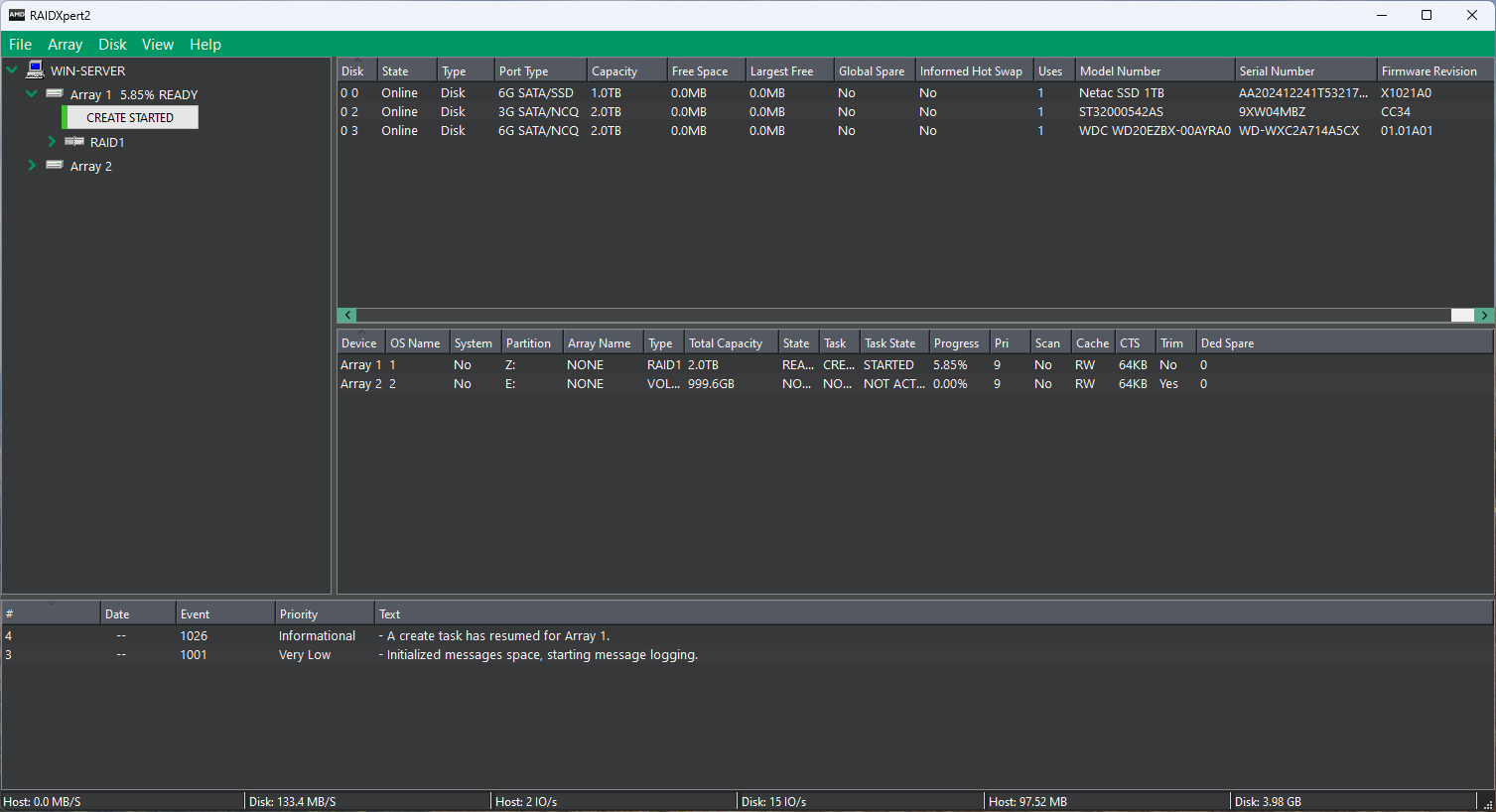Select the WDC WD20EZBX disk row

click(x=1154, y=131)
